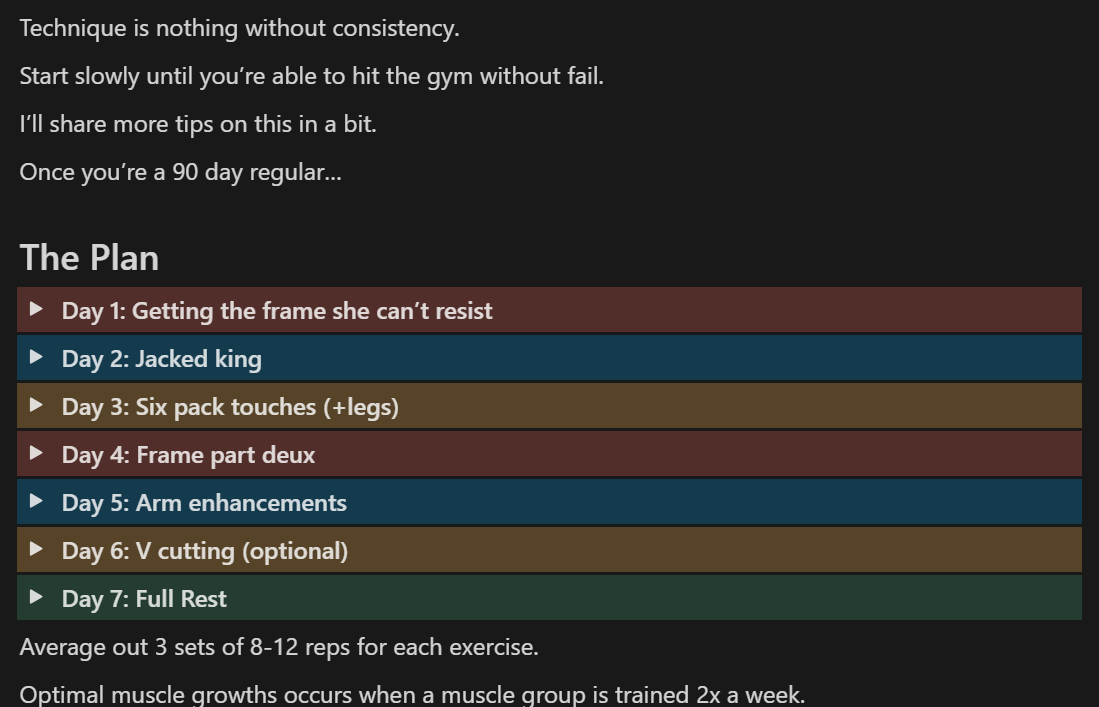Screen dimensions: 1099x707
Task: Click the 'Day 7: Full Rest' text
Action: click(x=144, y=599)
